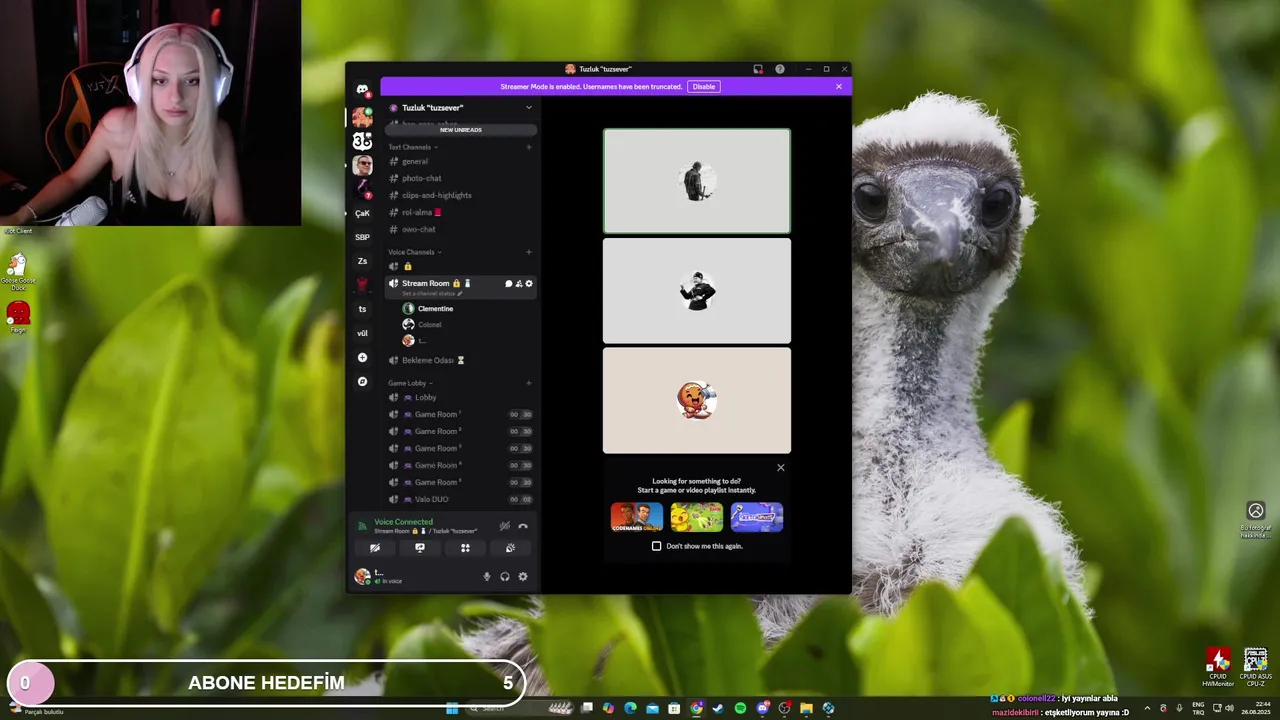The width and height of the screenshot is (1280, 720).
Task: Add a server with plus icon
Action: point(362,357)
